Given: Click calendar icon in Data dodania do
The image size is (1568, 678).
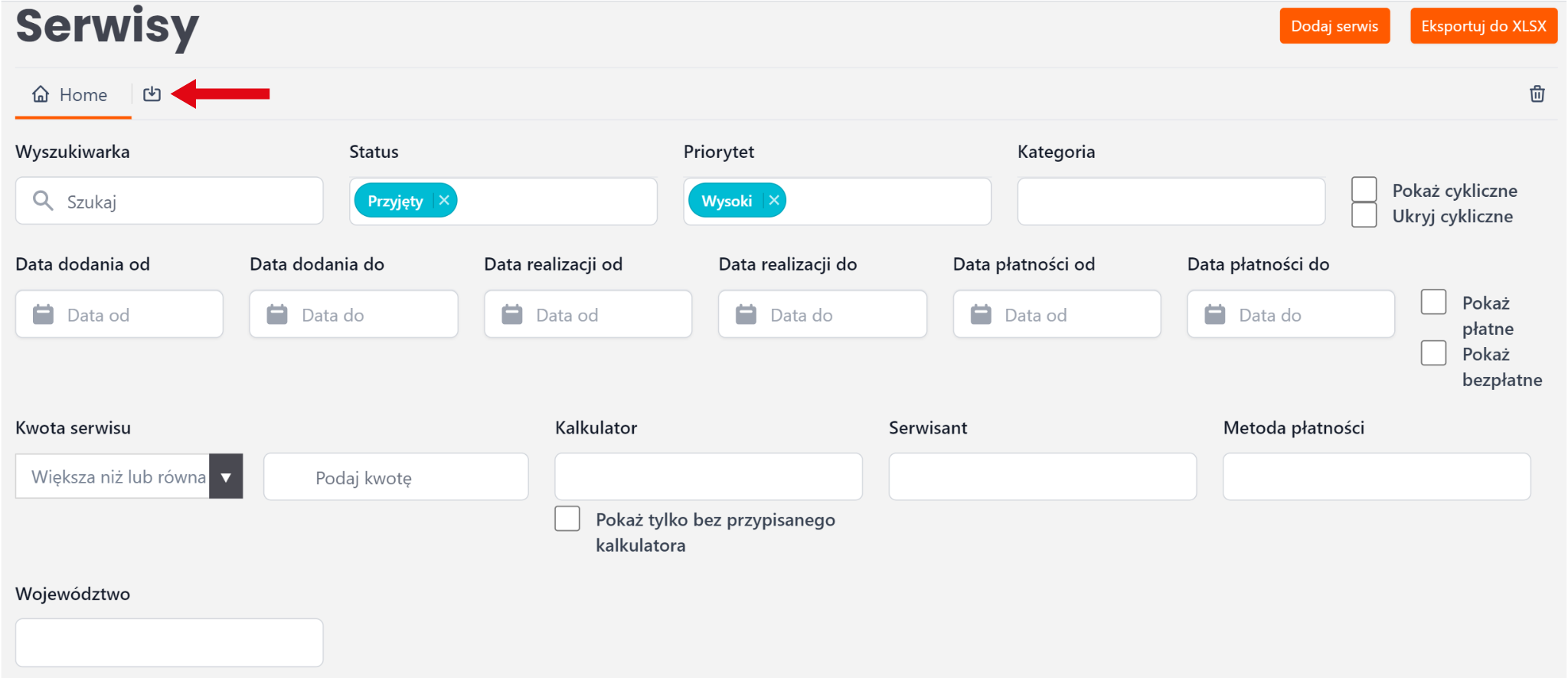Looking at the screenshot, I should tap(277, 315).
